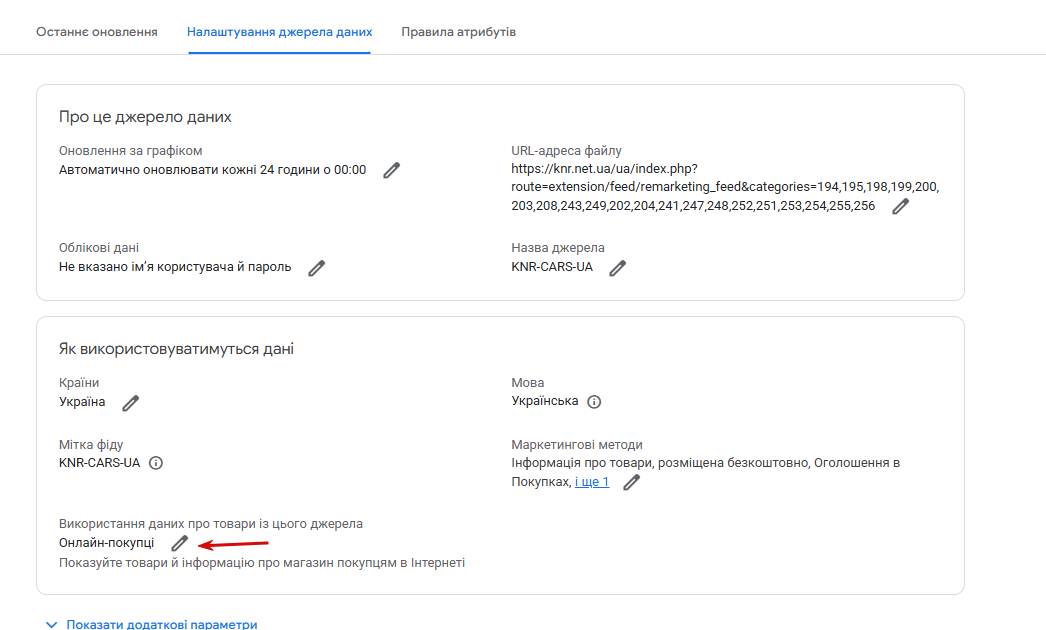1046x630 pixels.
Task: Click the Як використовуватимуться дані heading
Action: (x=176, y=349)
